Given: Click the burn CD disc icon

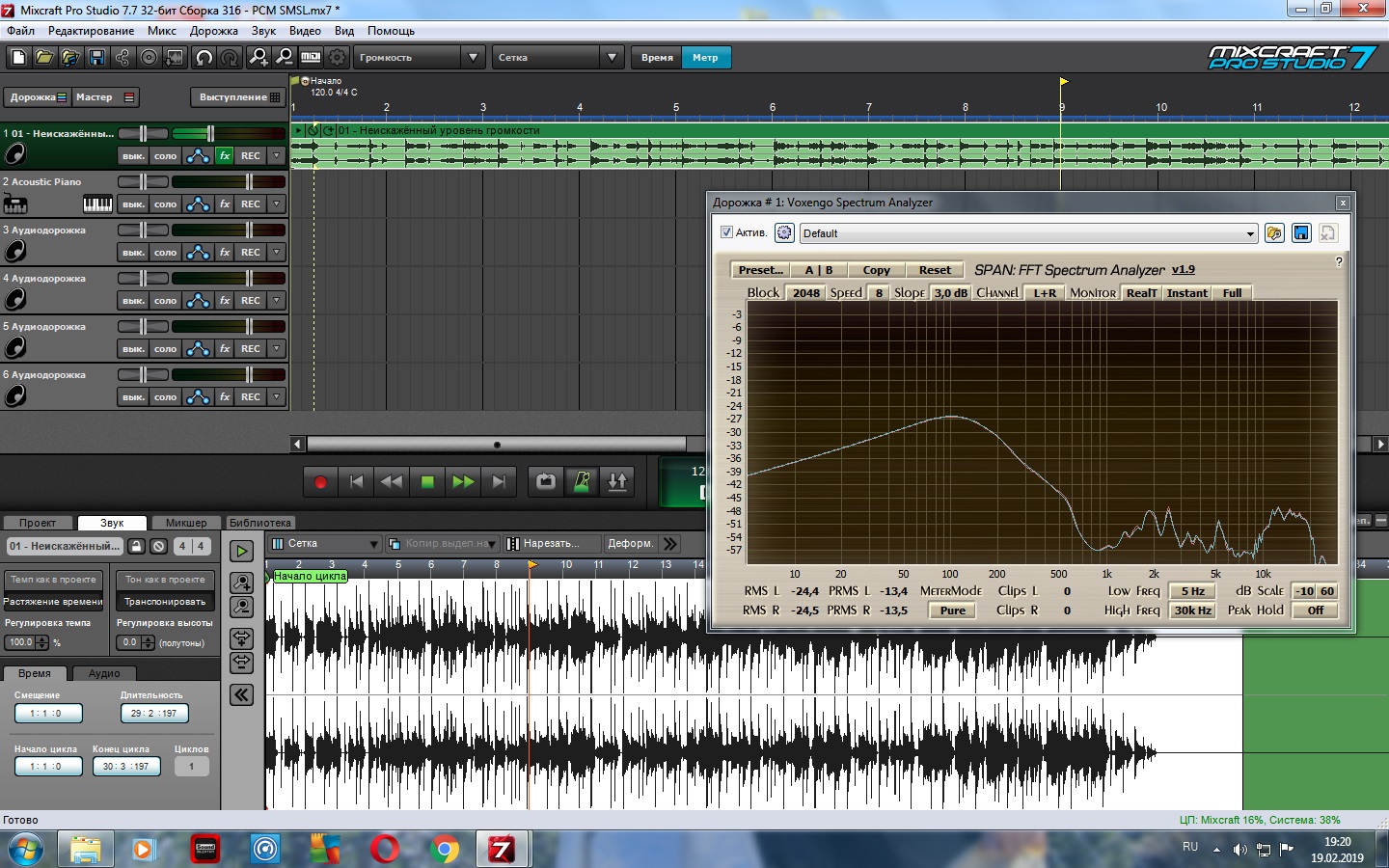Looking at the screenshot, I should pos(149,58).
